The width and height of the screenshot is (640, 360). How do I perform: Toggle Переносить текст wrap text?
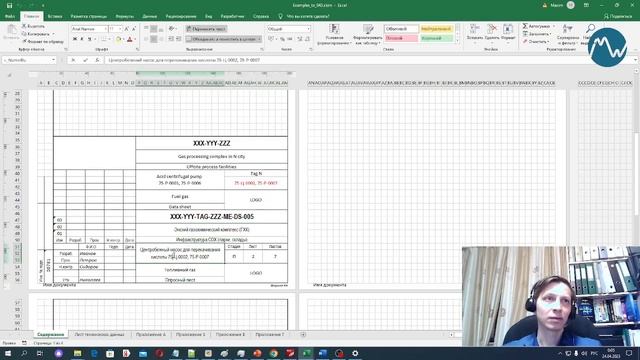[206, 29]
